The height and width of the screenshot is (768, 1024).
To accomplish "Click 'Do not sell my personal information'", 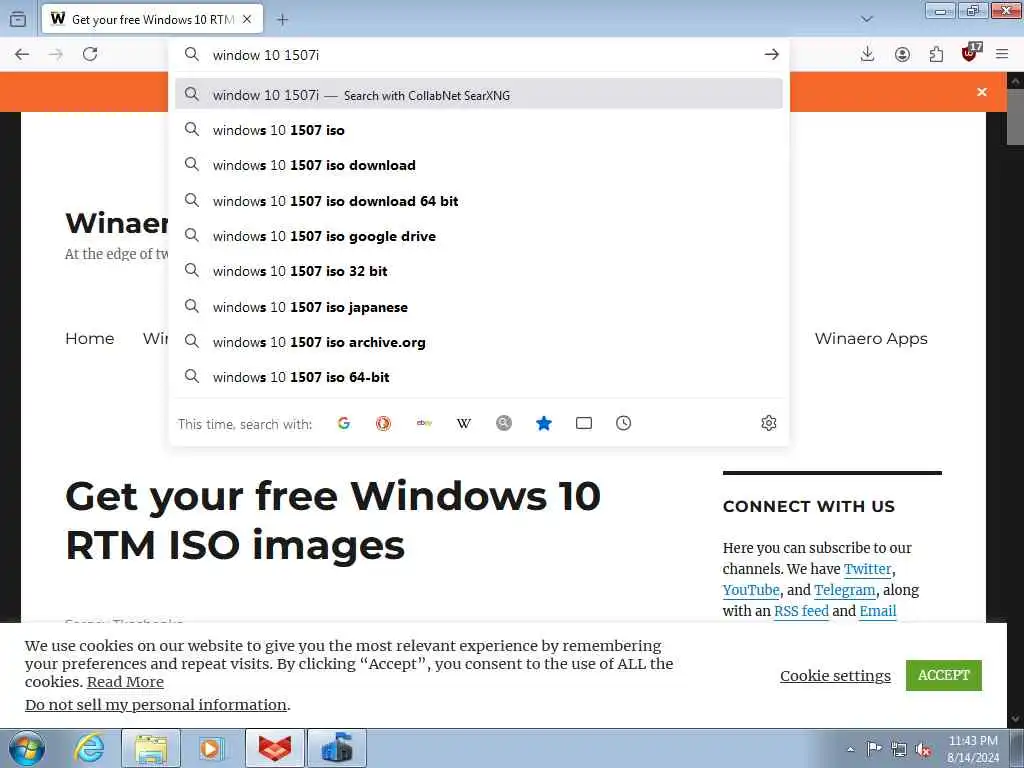I will 156,705.
